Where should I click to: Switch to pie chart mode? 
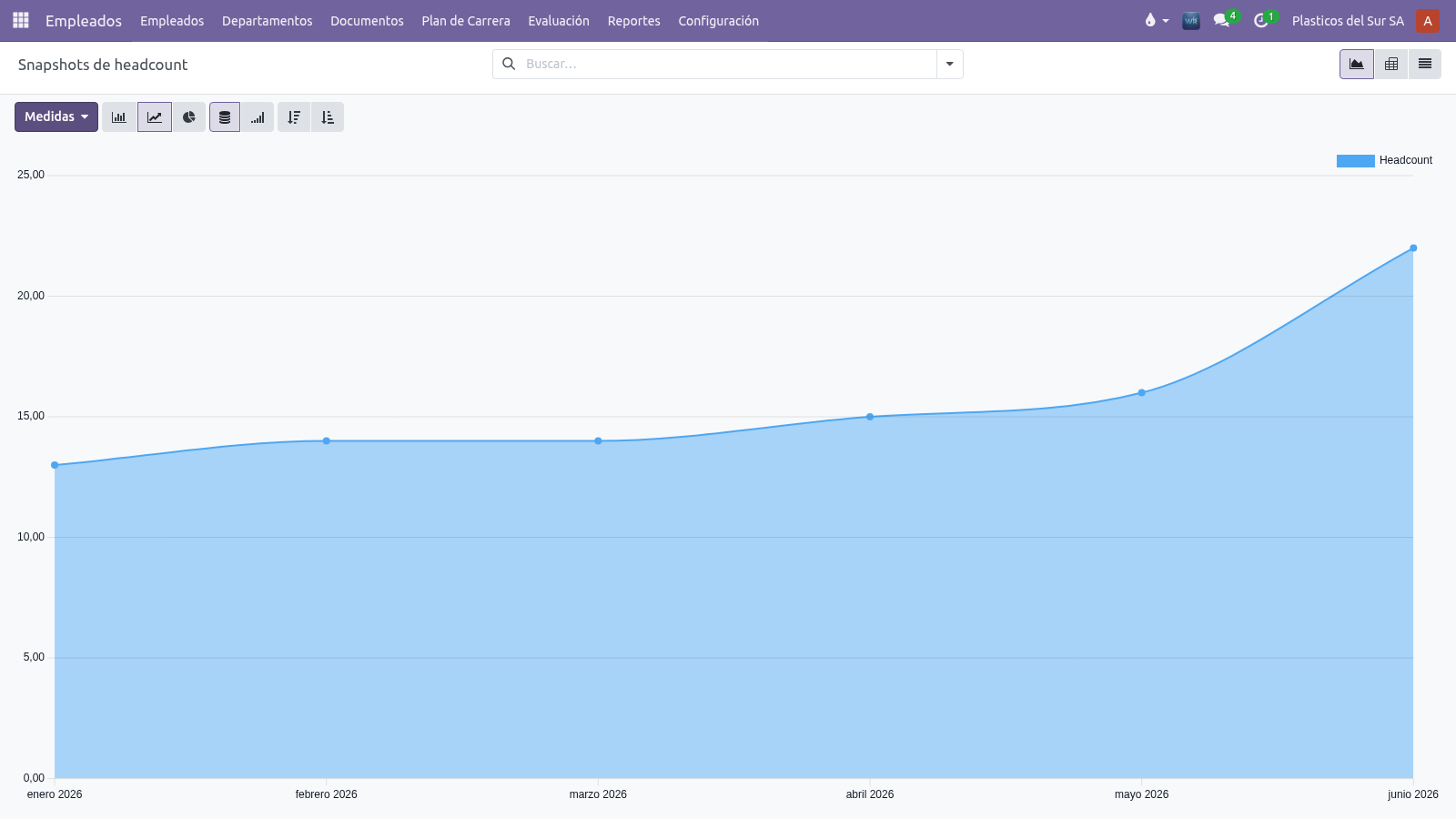(x=188, y=116)
